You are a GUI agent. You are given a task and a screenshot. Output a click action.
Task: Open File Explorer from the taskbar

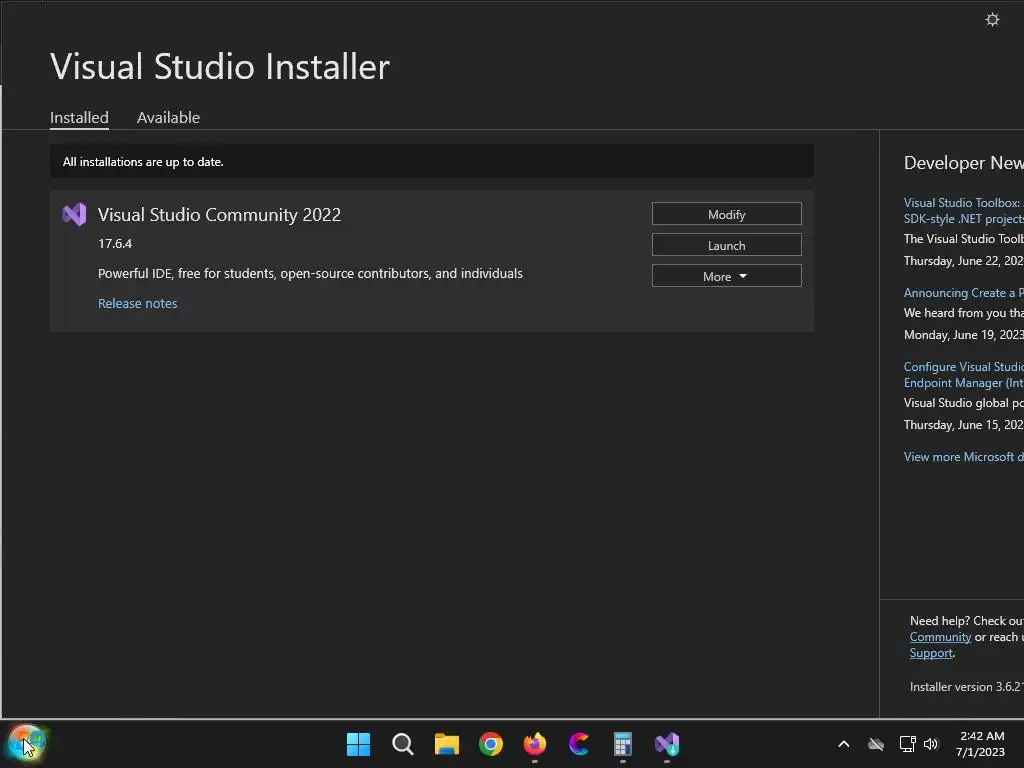447,744
